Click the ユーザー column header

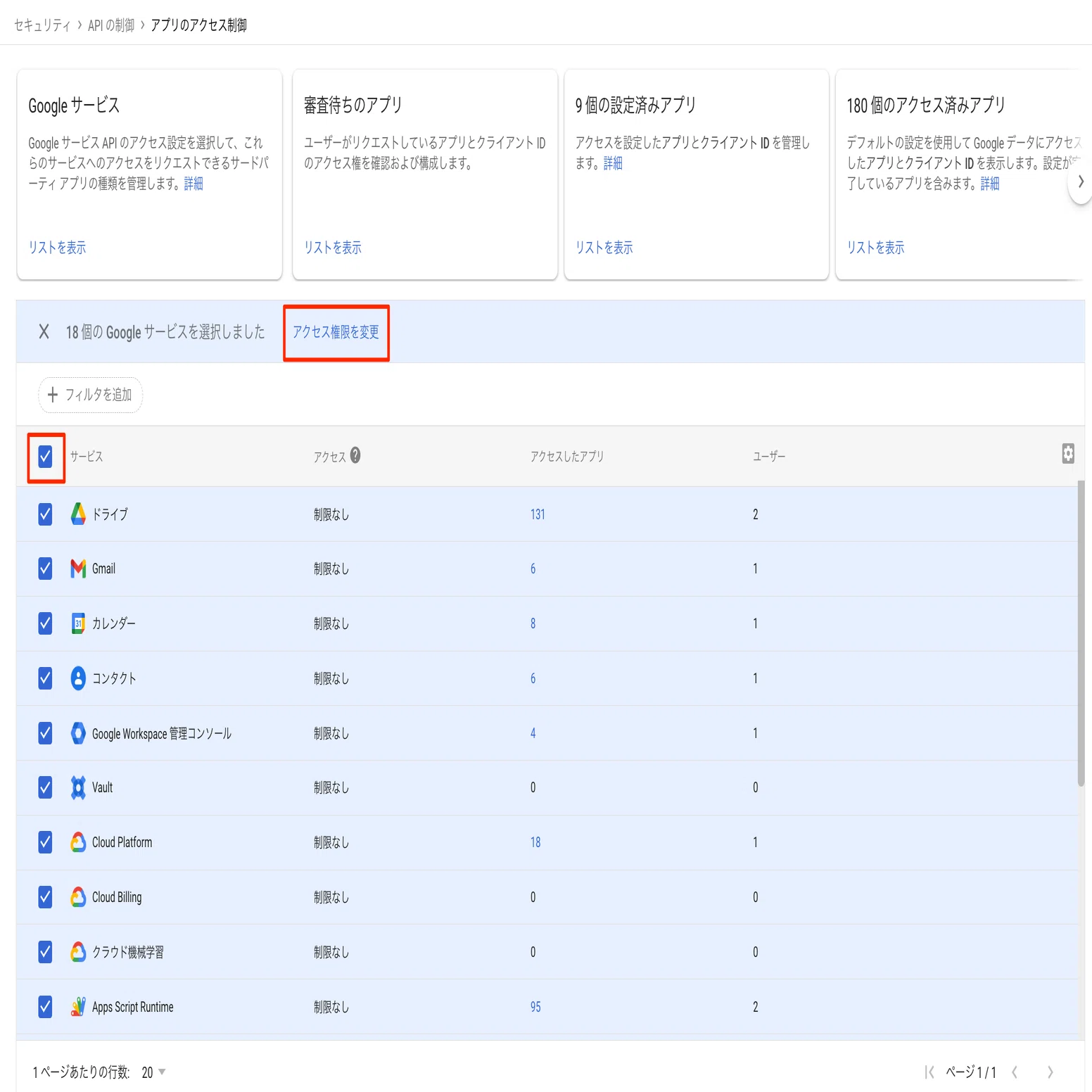click(x=769, y=457)
